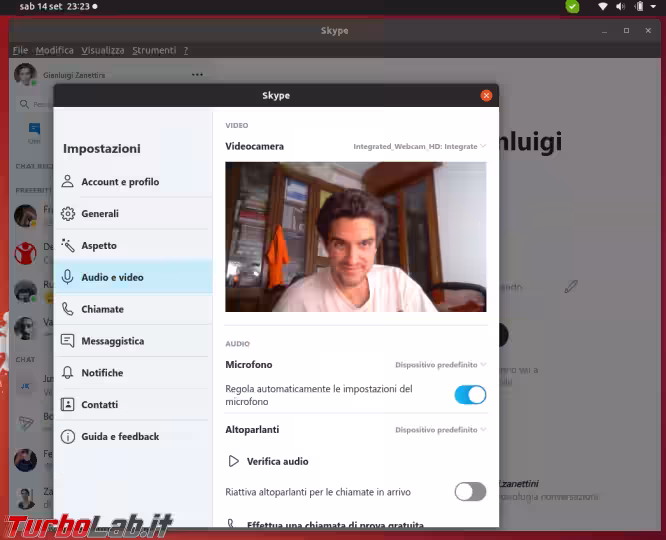Enable Riattiva altoparlanti per le chiamate in arrivo

[x=470, y=492]
